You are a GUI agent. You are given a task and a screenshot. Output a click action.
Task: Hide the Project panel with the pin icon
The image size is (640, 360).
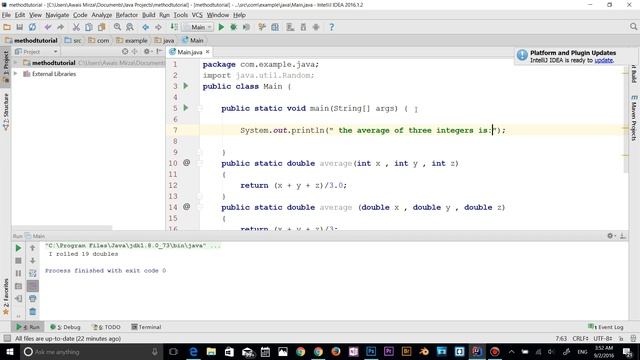[x=159, y=51]
